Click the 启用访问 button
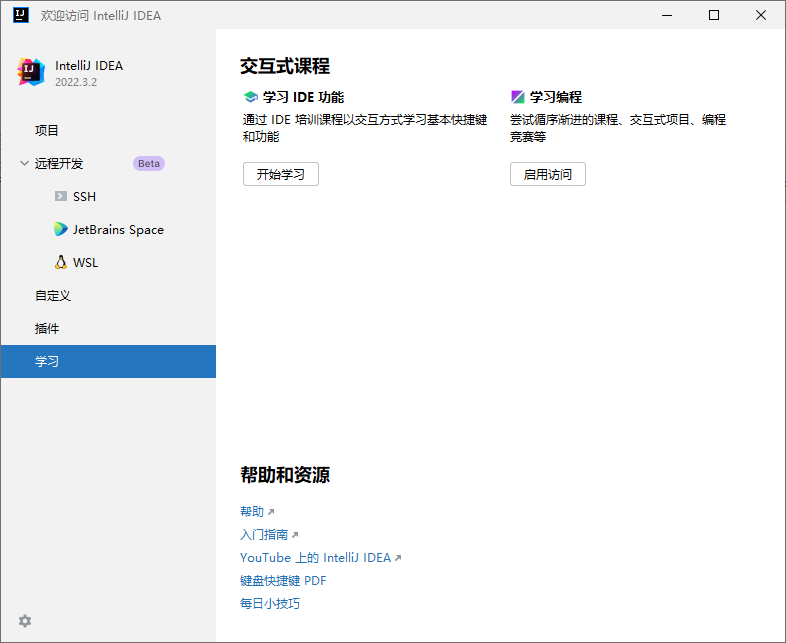The width and height of the screenshot is (786, 643). coord(548,174)
